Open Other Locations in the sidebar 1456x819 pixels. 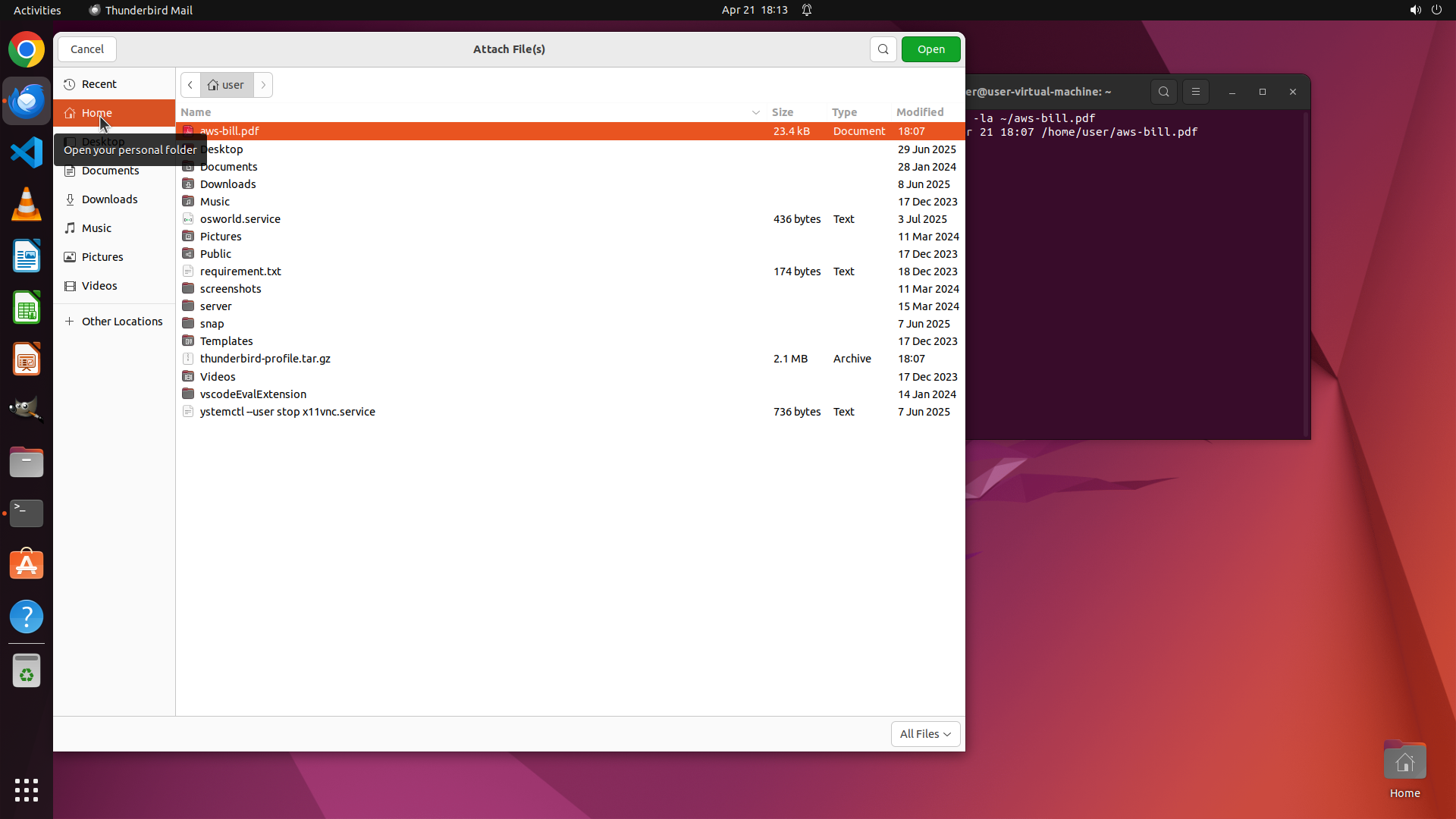click(121, 322)
